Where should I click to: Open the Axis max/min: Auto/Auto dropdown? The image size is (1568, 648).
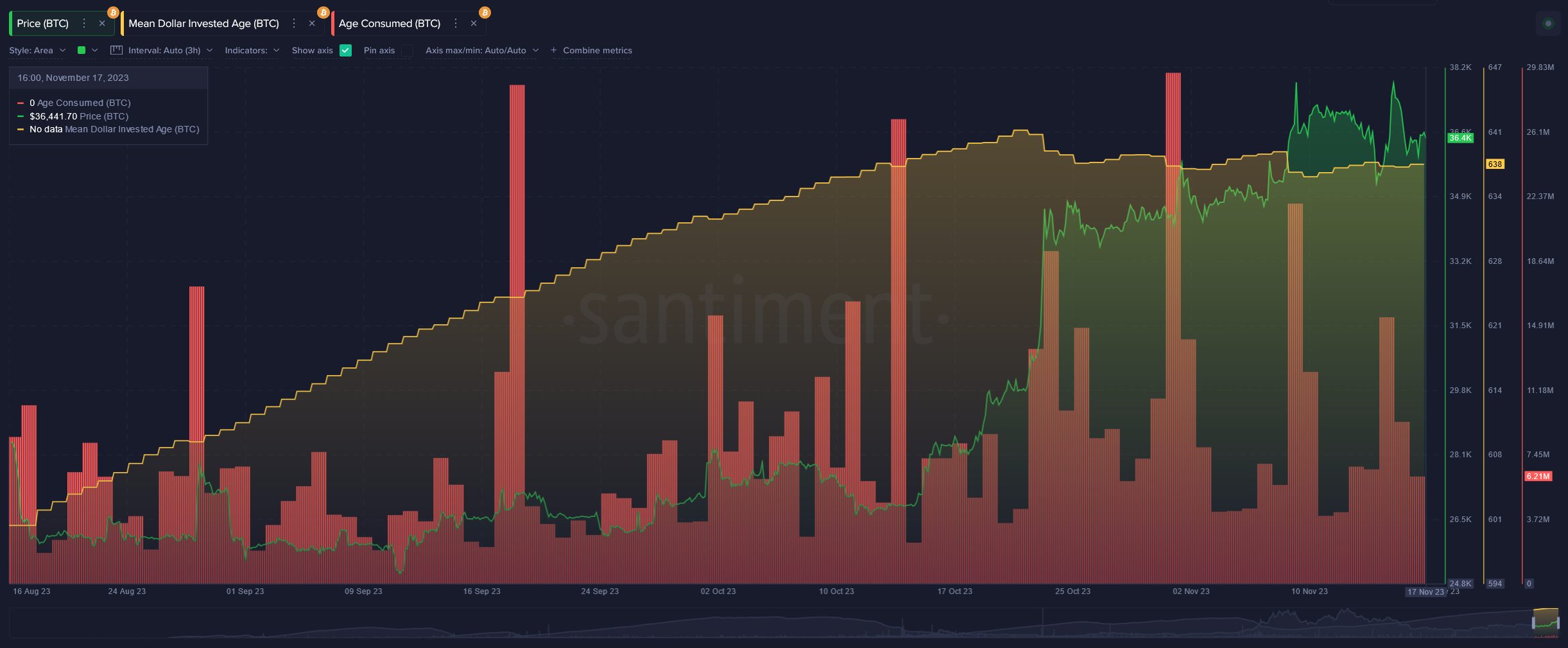(x=482, y=50)
